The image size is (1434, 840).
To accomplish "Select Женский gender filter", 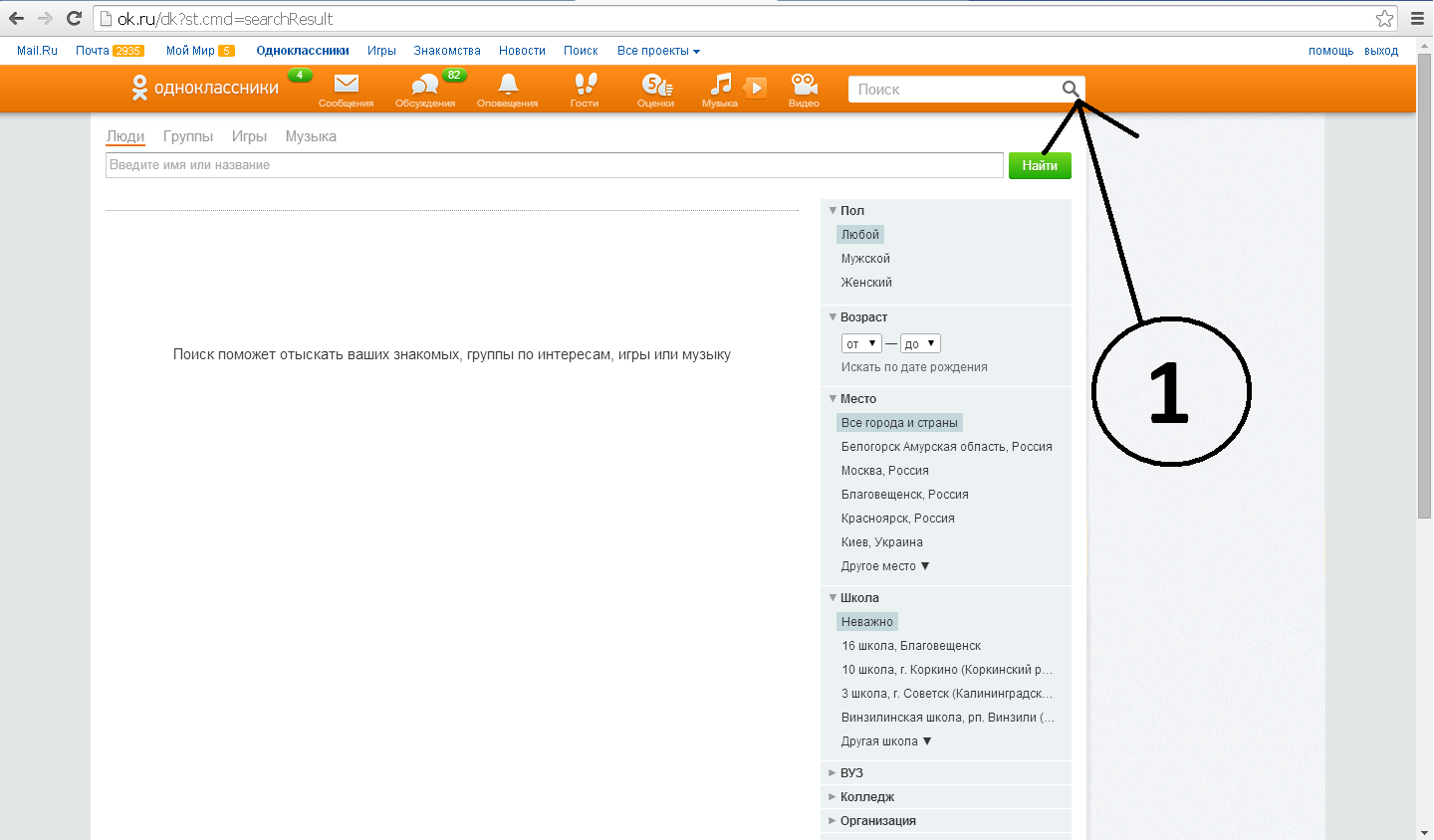I will (866, 283).
